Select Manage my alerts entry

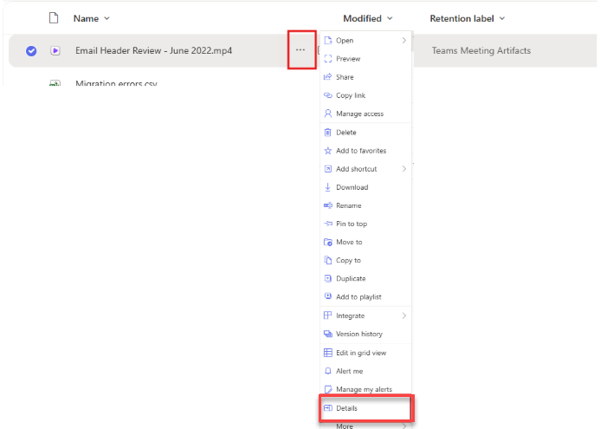click(365, 389)
